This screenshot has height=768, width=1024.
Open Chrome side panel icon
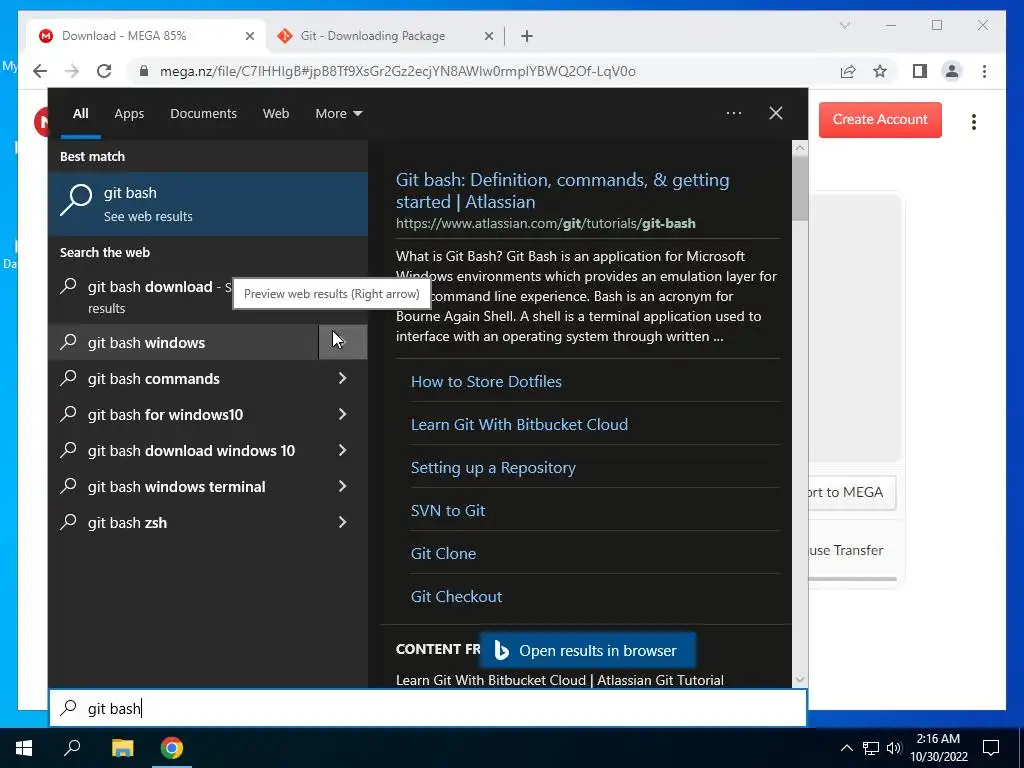click(x=920, y=71)
